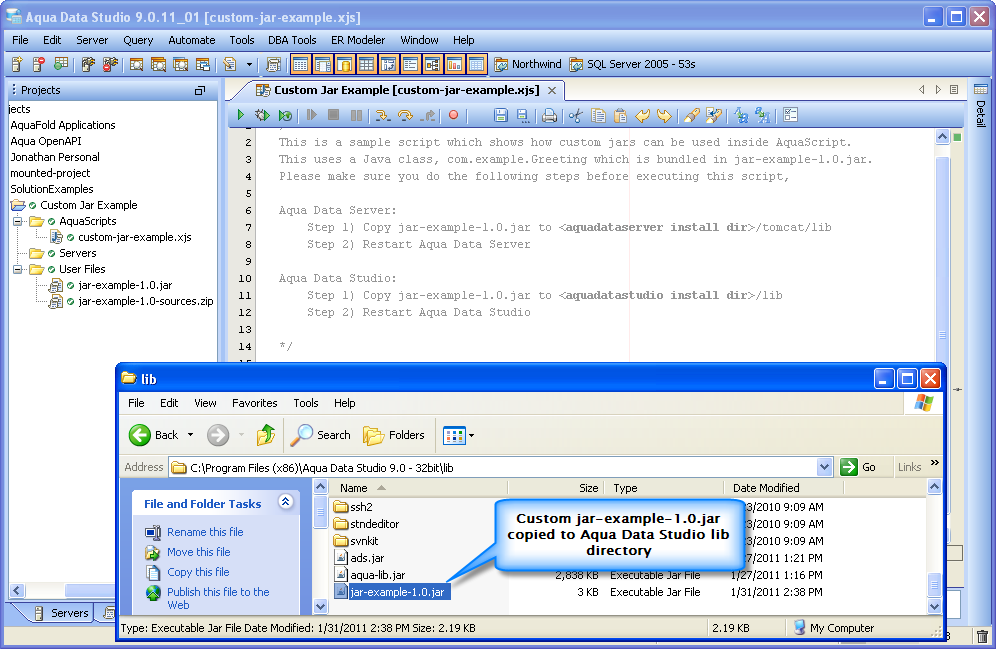Viewport: 996px width, 649px height.
Task: Start debugging with the bug icon
Action: pos(262,115)
